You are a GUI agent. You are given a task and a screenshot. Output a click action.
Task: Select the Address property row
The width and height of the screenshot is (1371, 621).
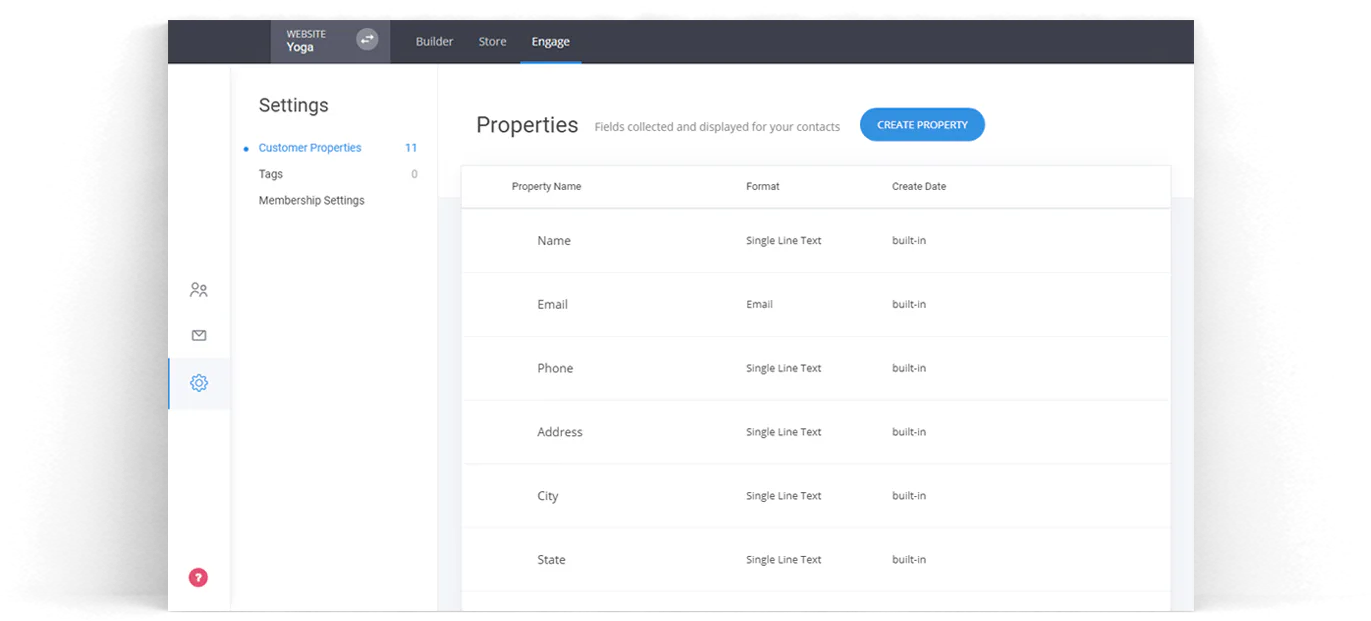point(559,431)
